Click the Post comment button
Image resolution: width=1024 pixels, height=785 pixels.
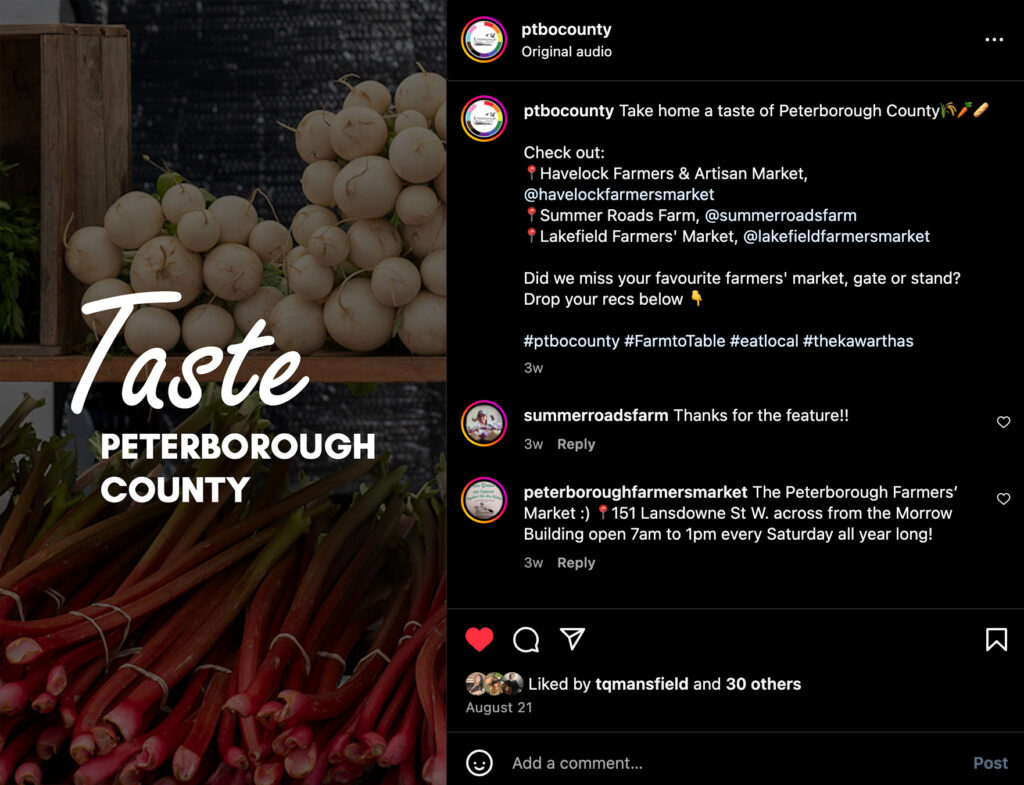pos(991,763)
